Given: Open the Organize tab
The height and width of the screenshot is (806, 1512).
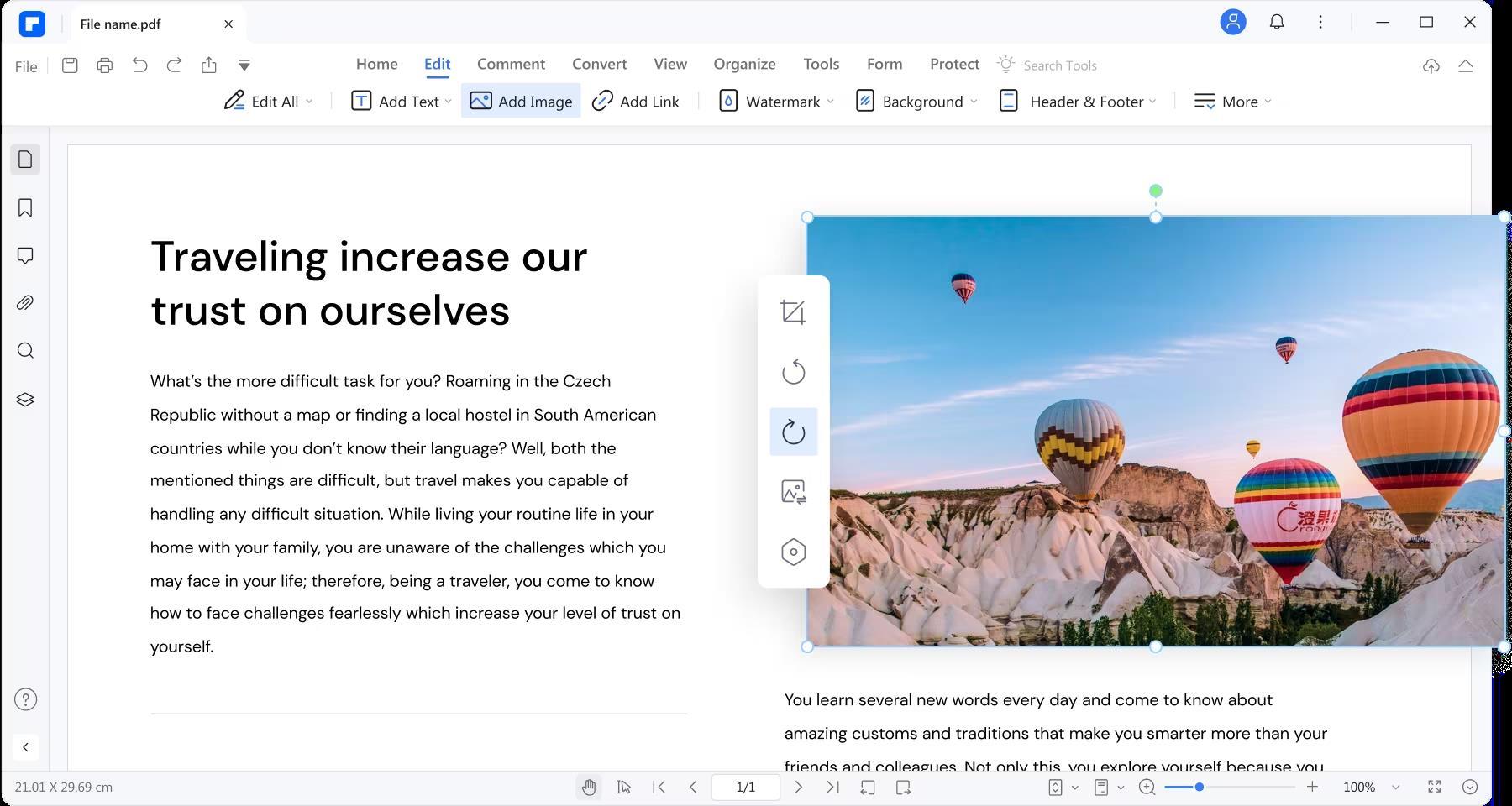Looking at the screenshot, I should (744, 65).
